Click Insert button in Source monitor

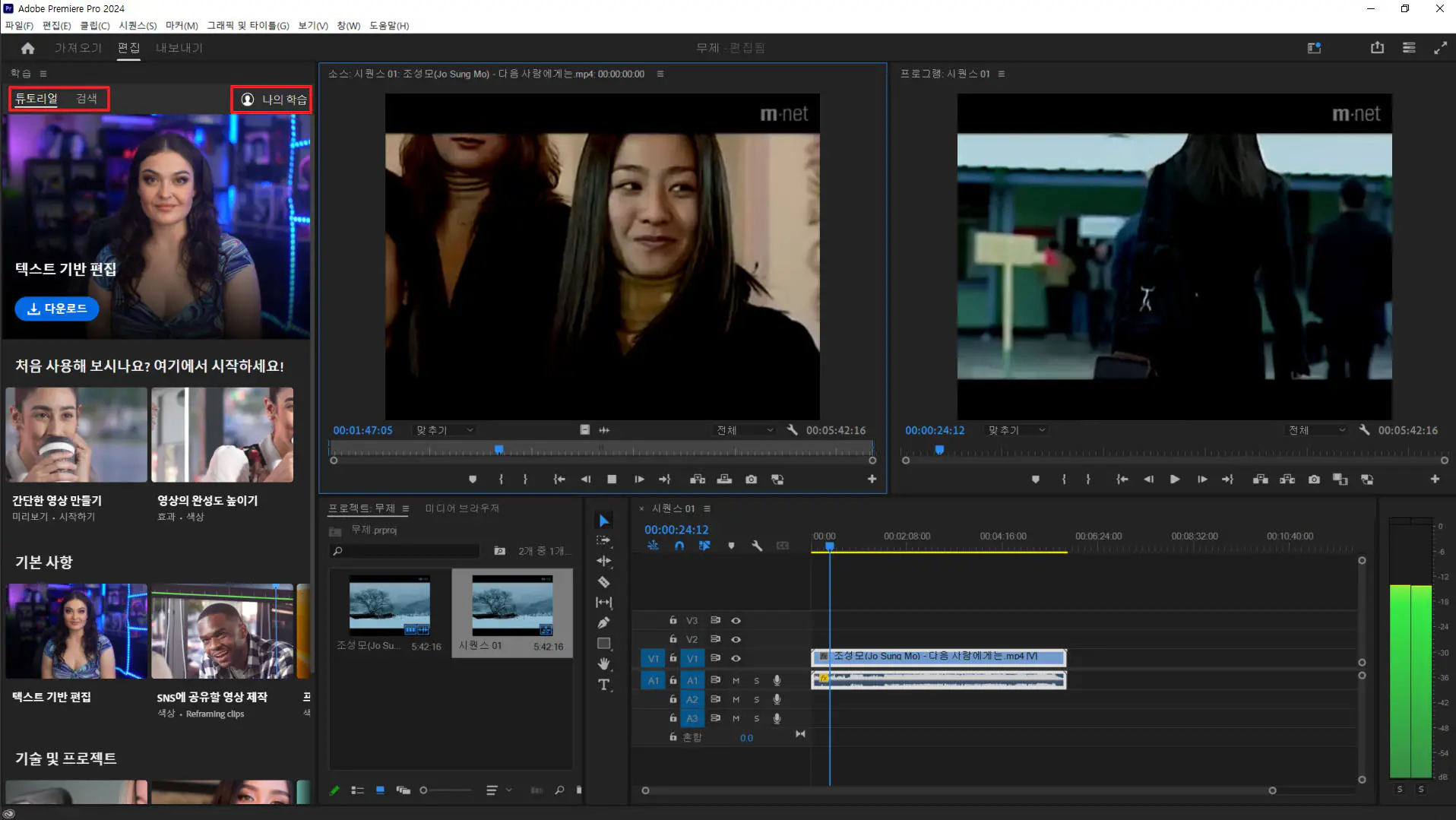click(x=698, y=480)
